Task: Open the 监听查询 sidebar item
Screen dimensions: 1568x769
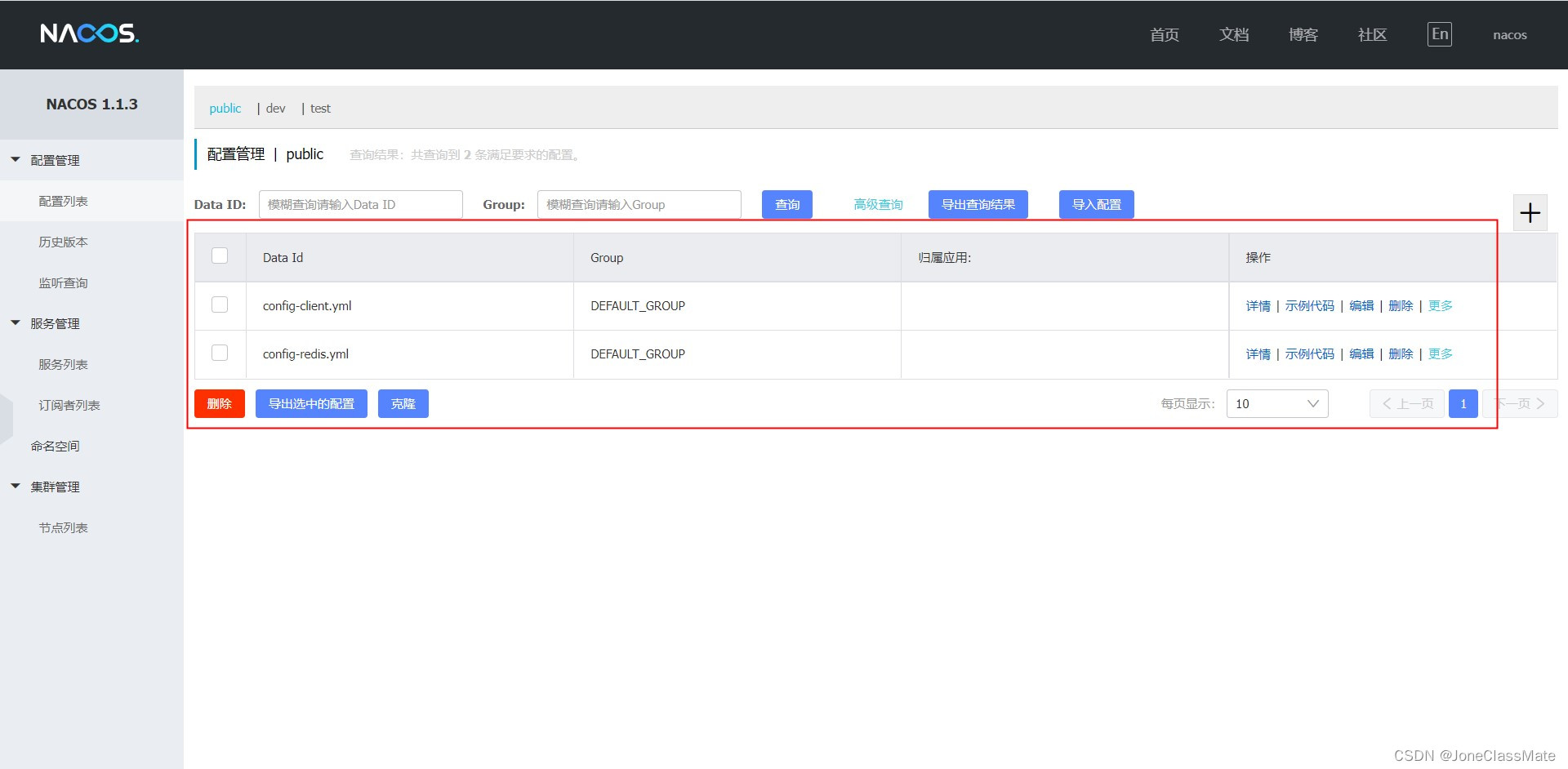Action: click(x=91, y=282)
